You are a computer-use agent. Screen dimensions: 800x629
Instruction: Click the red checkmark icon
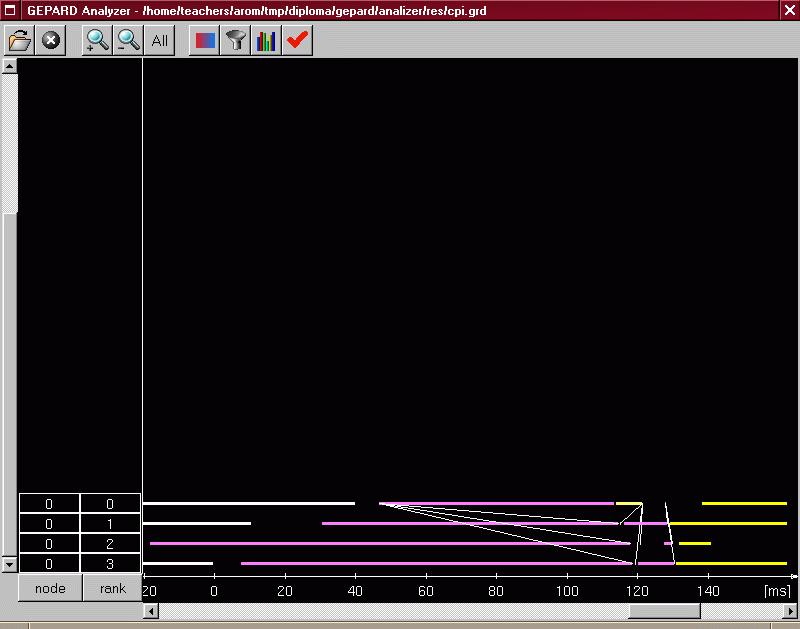pos(297,40)
